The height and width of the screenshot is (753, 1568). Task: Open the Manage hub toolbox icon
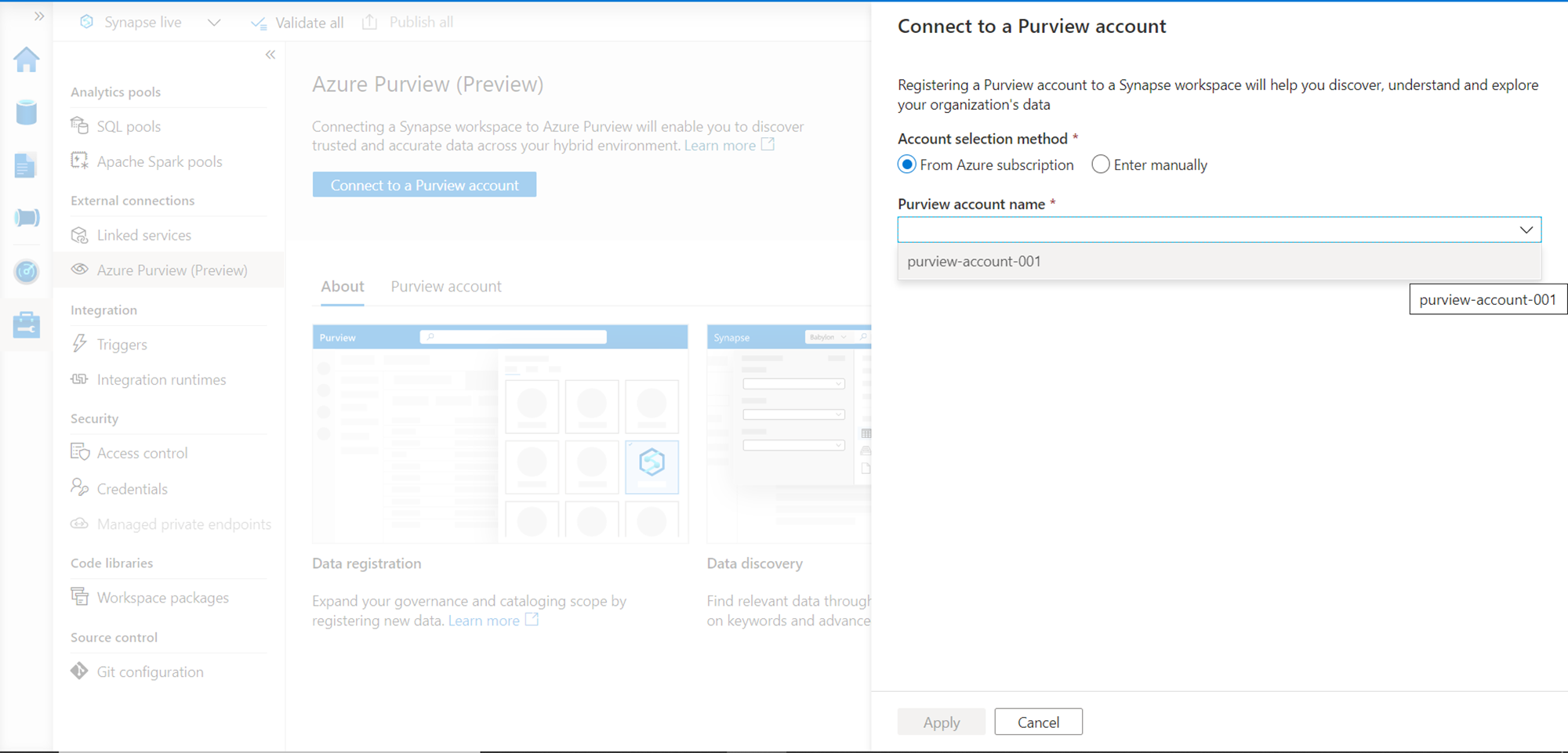(x=27, y=324)
